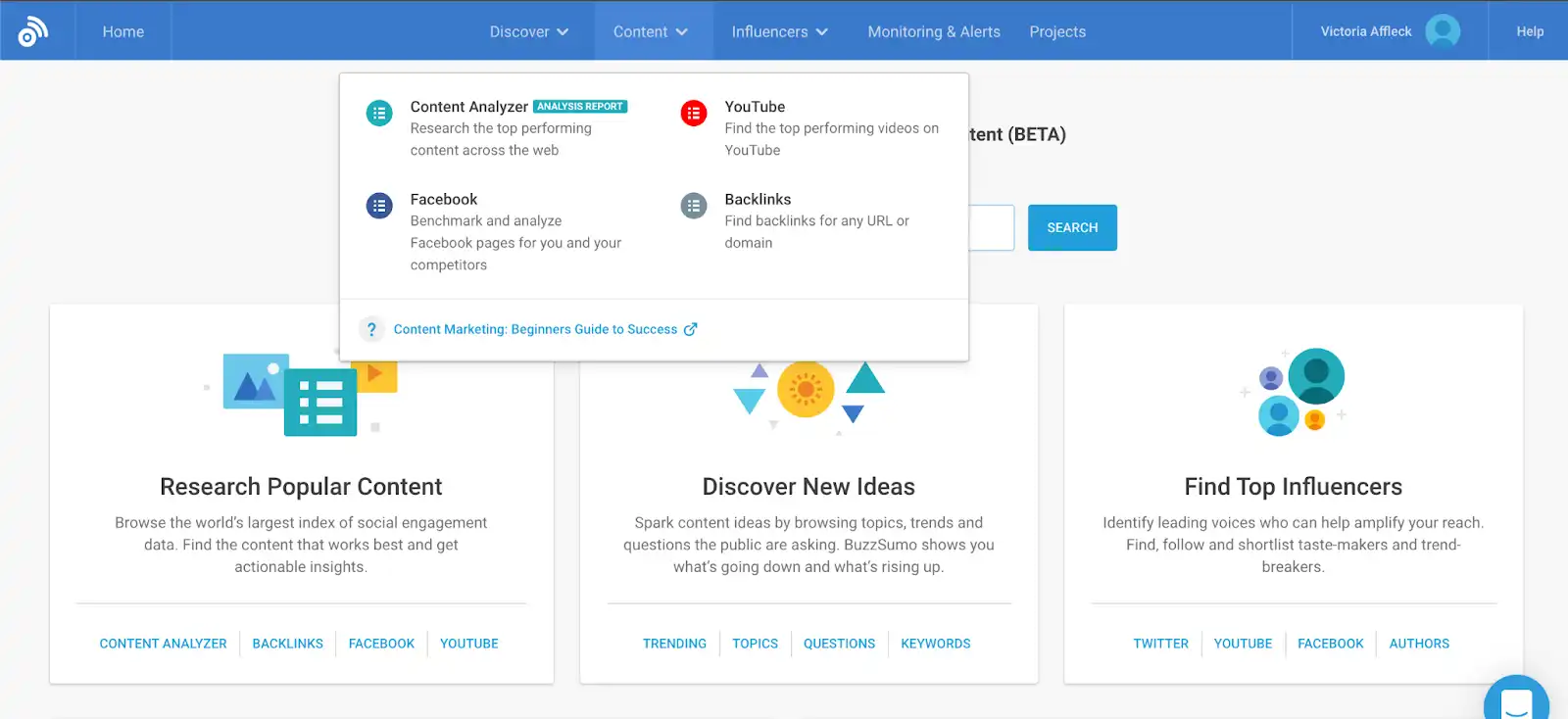The width and height of the screenshot is (1568, 719).
Task: Select the dark blue Facebook list icon
Action: pyautogui.click(x=379, y=206)
